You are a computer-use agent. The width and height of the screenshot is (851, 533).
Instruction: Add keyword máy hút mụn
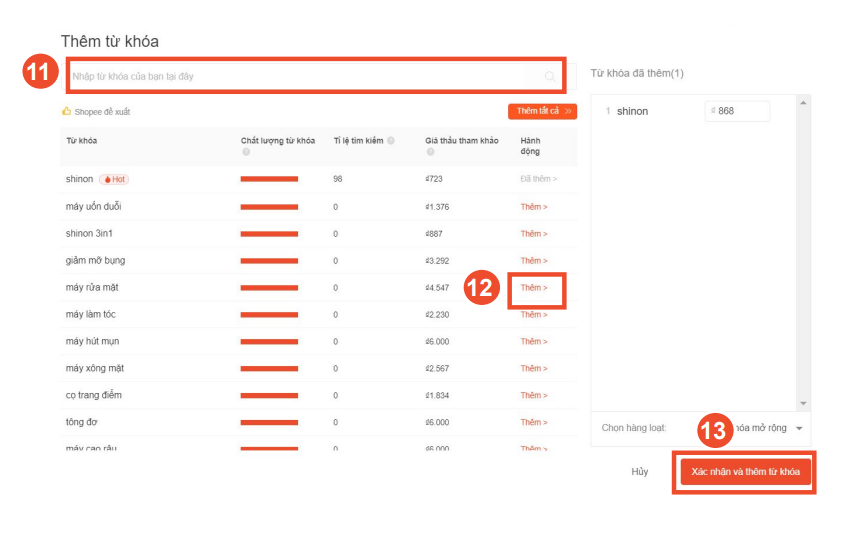[534, 341]
